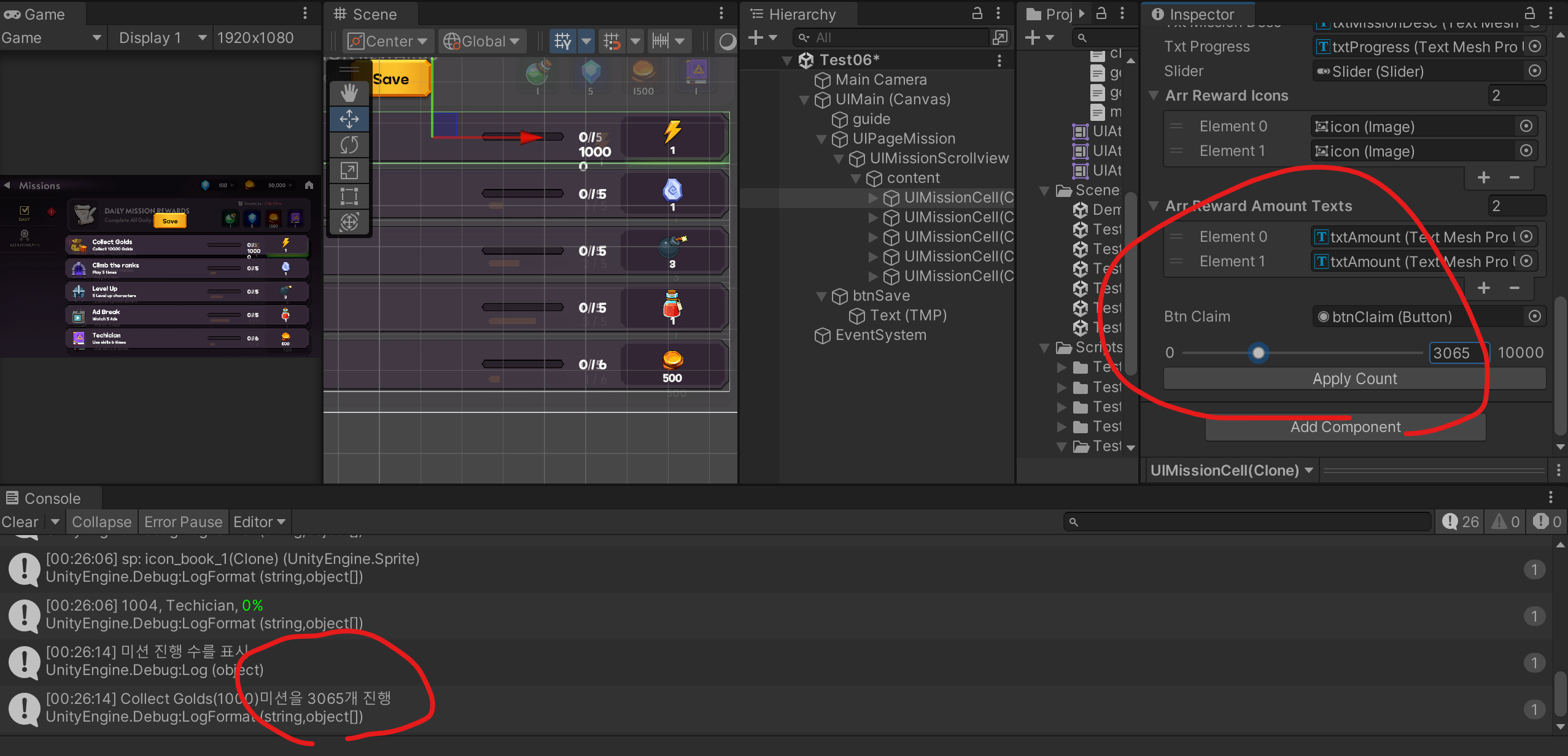Image resolution: width=1568 pixels, height=756 pixels.
Task: Toggle info message count filter
Action: tap(1461, 522)
